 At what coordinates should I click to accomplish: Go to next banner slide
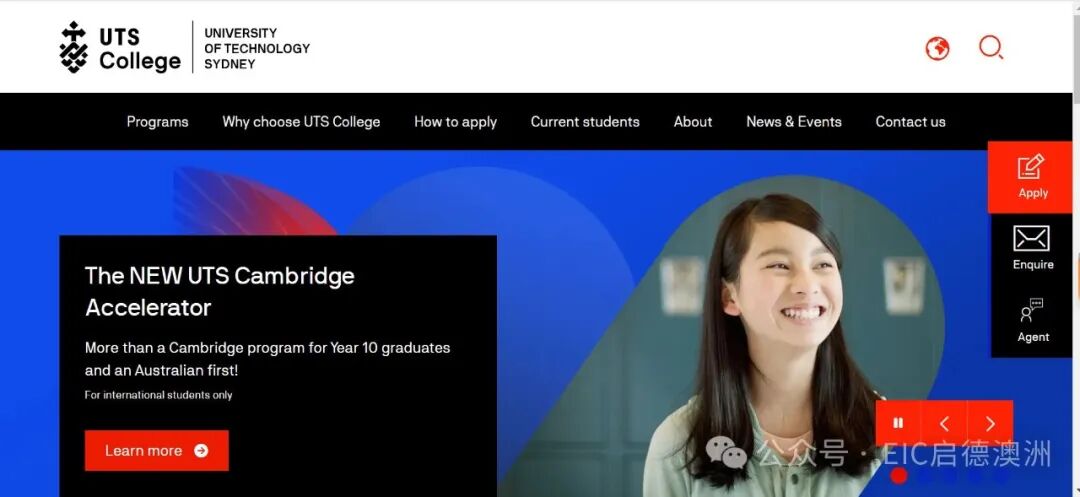point(990,423)
